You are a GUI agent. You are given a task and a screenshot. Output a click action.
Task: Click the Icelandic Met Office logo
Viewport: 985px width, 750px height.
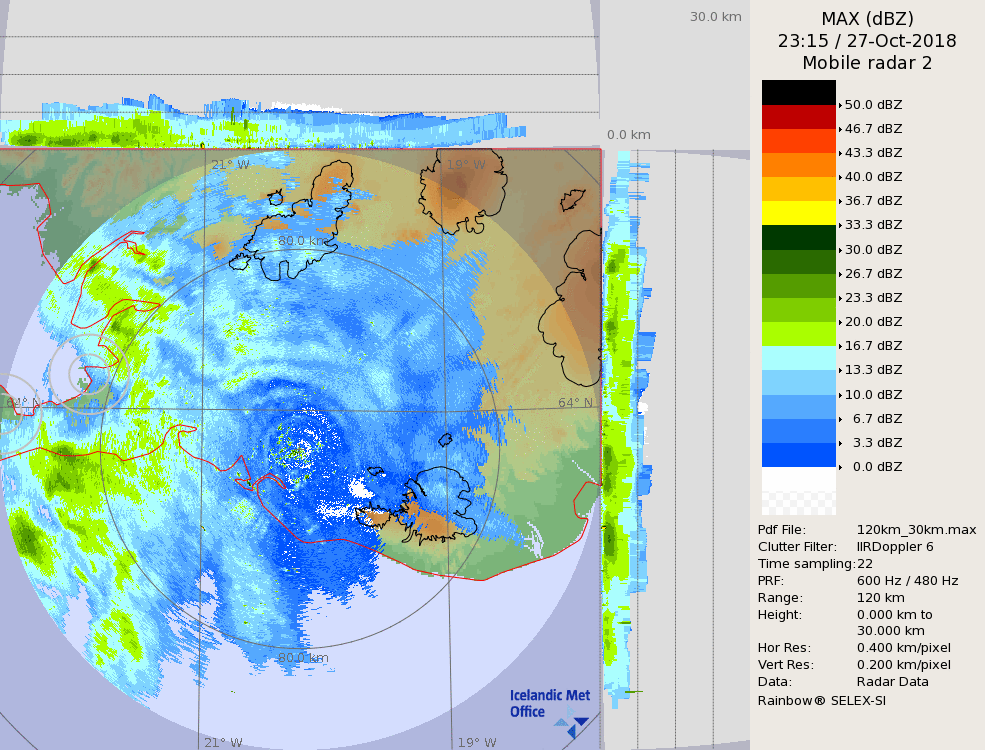(x=549, y=707)
